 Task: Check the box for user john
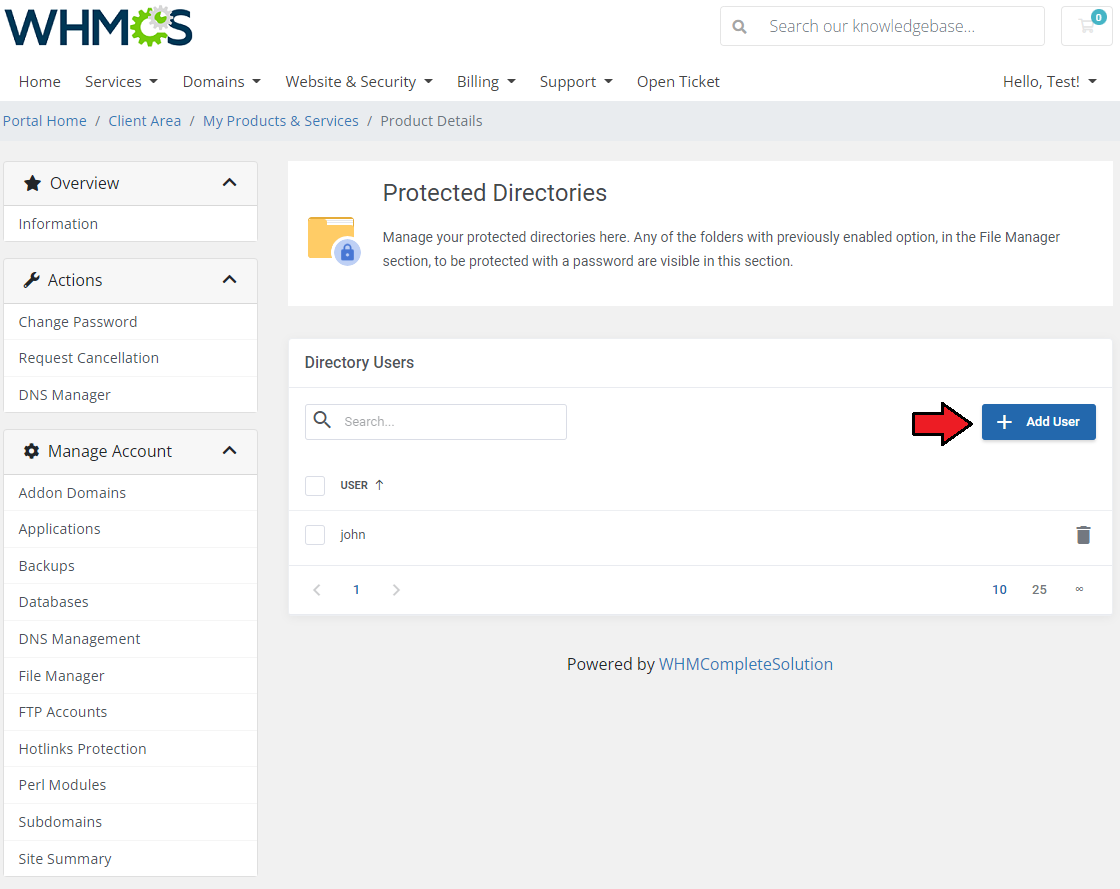click(315, 535)
